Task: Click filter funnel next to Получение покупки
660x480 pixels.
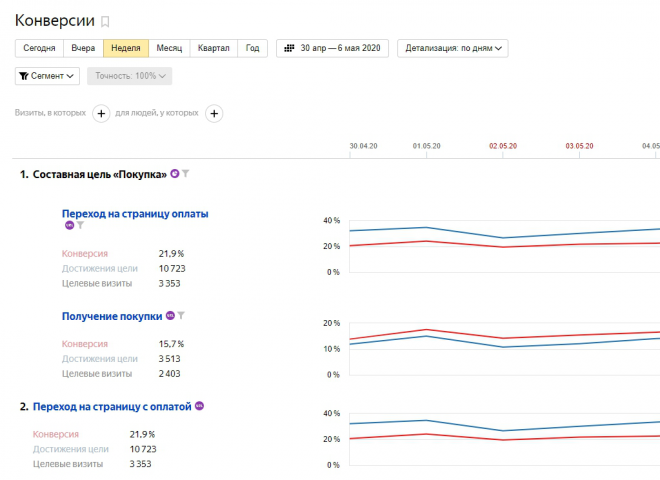Action: coord(181,316)
